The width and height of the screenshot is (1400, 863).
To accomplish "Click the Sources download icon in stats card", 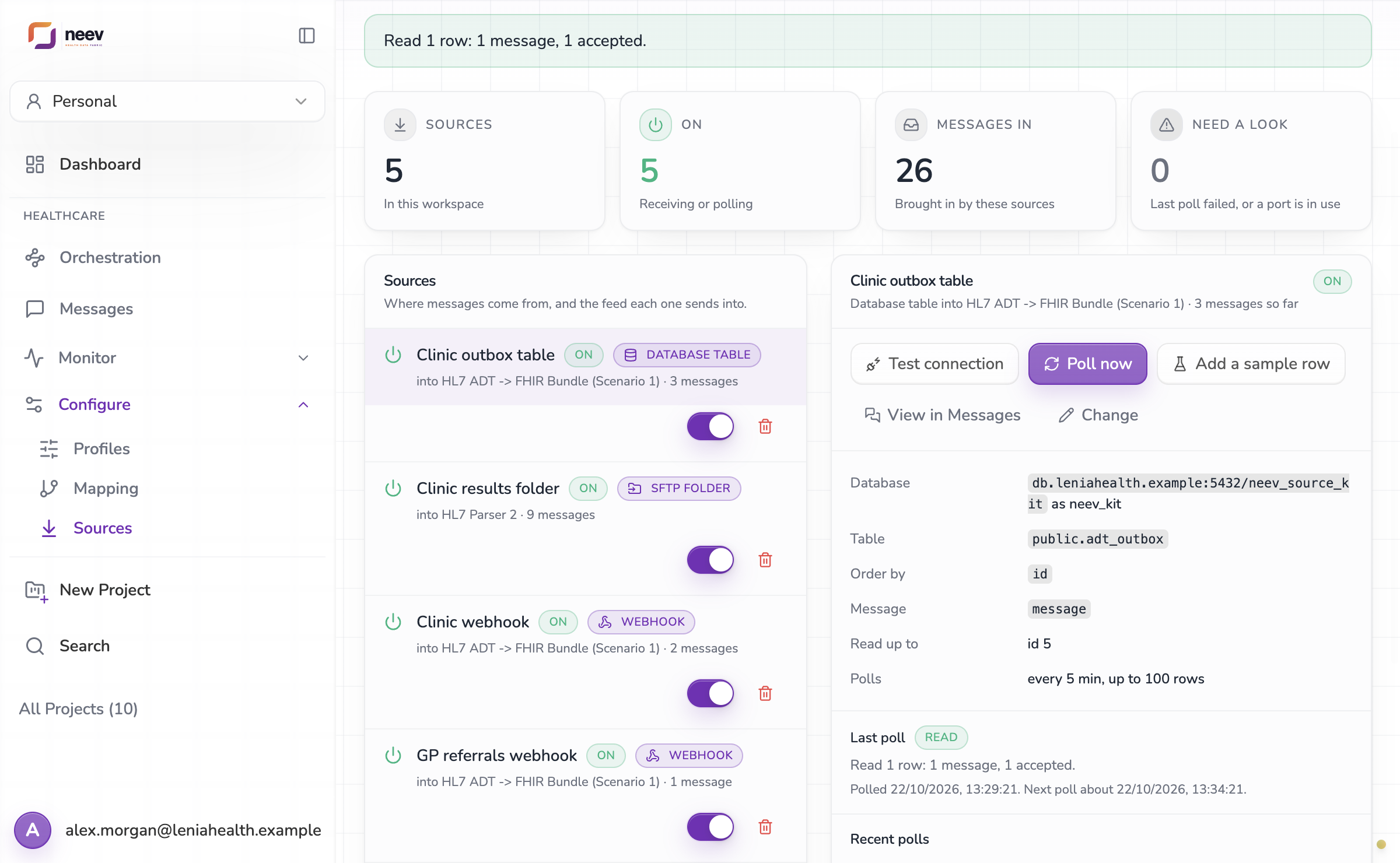I will [400, 125].
